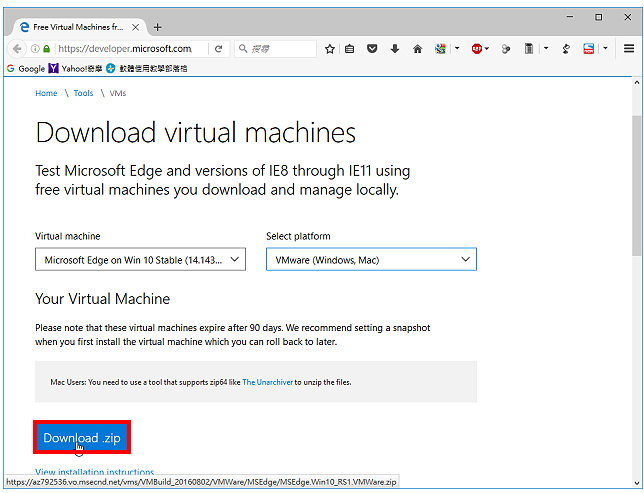Open the downloads arrow icon
Screen dimensions: 644x493
pyautogui.click(x=395, y=49)
